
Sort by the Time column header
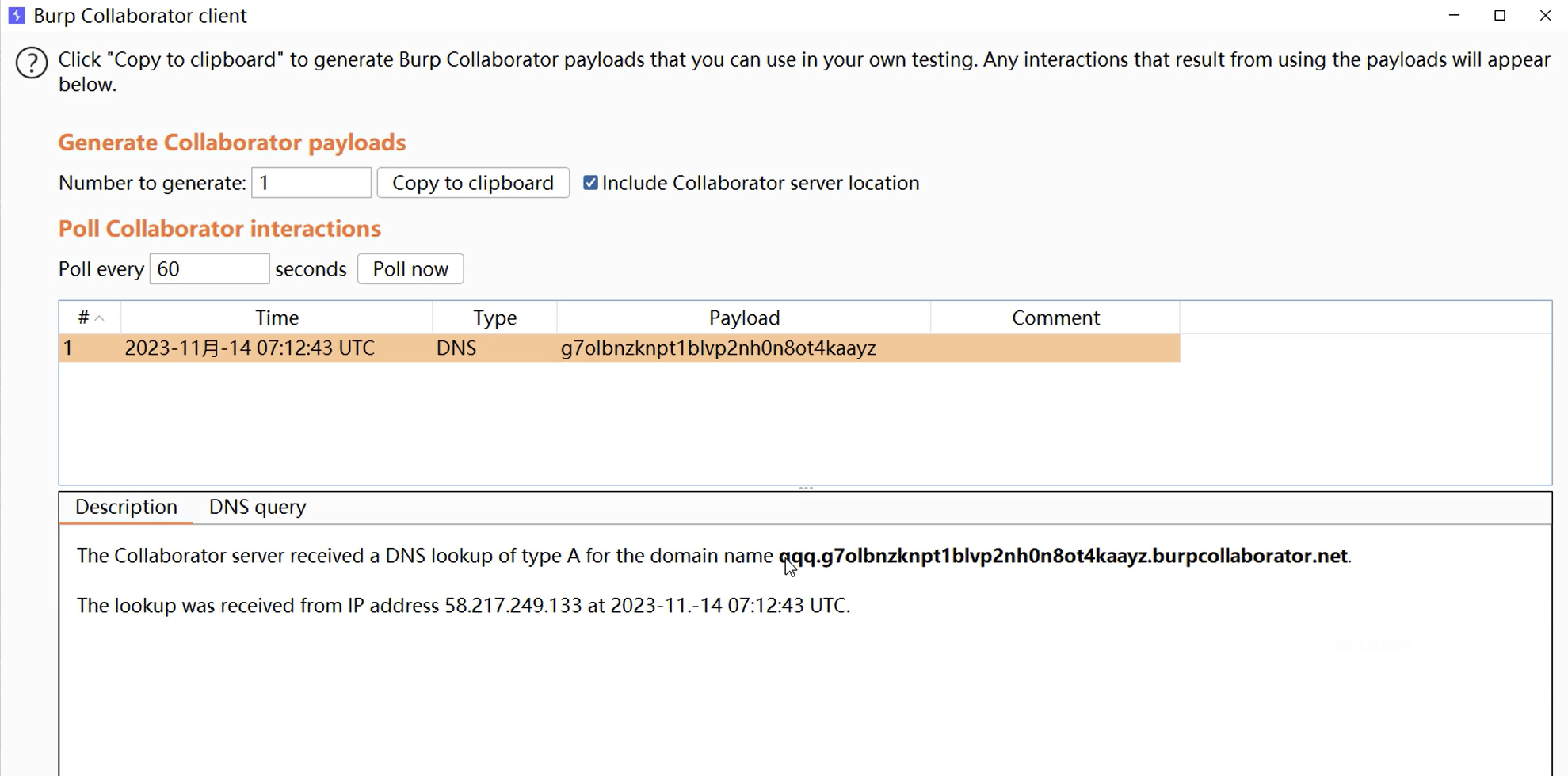(x=277, y=318)
